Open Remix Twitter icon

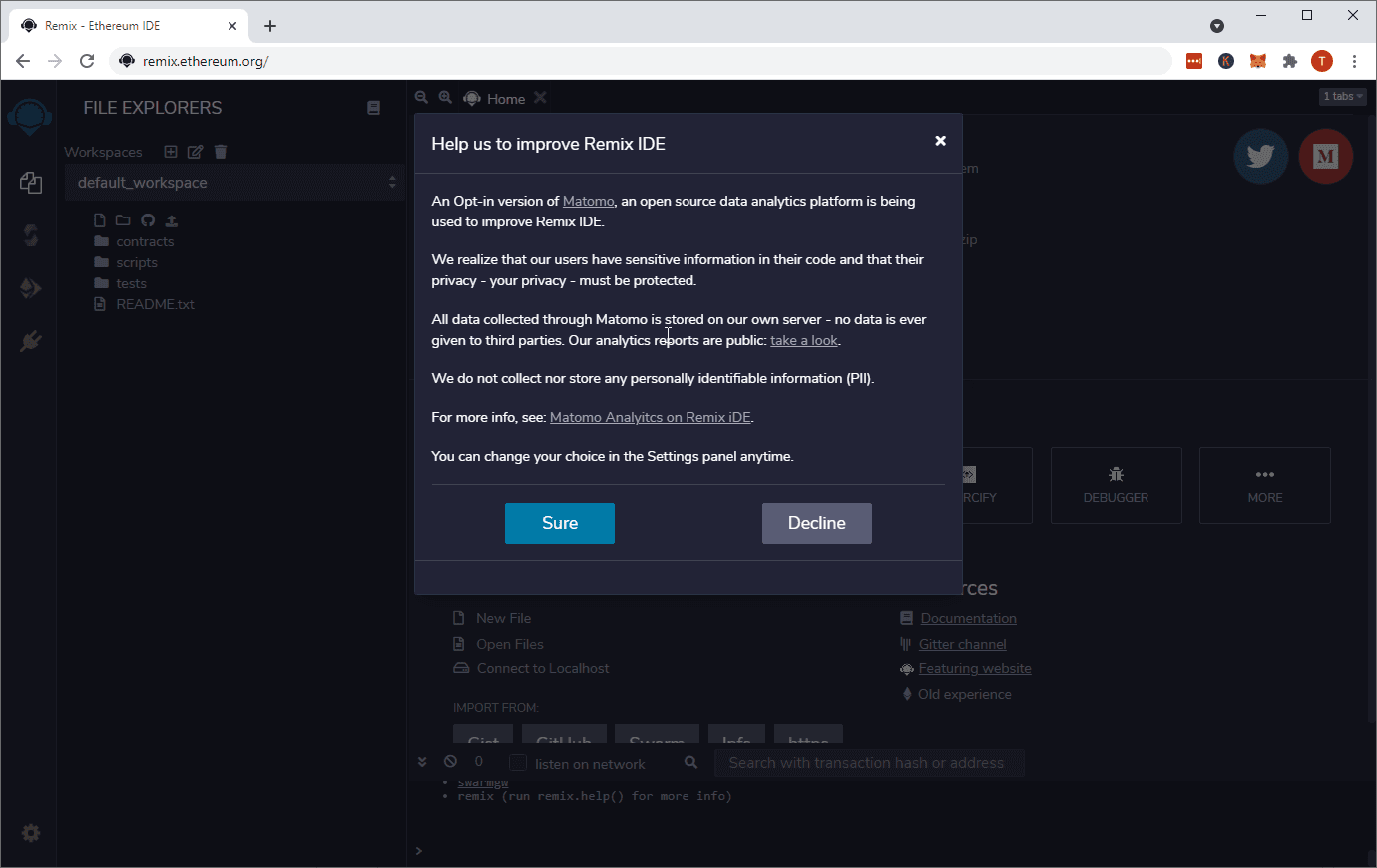click(1261, 156)
